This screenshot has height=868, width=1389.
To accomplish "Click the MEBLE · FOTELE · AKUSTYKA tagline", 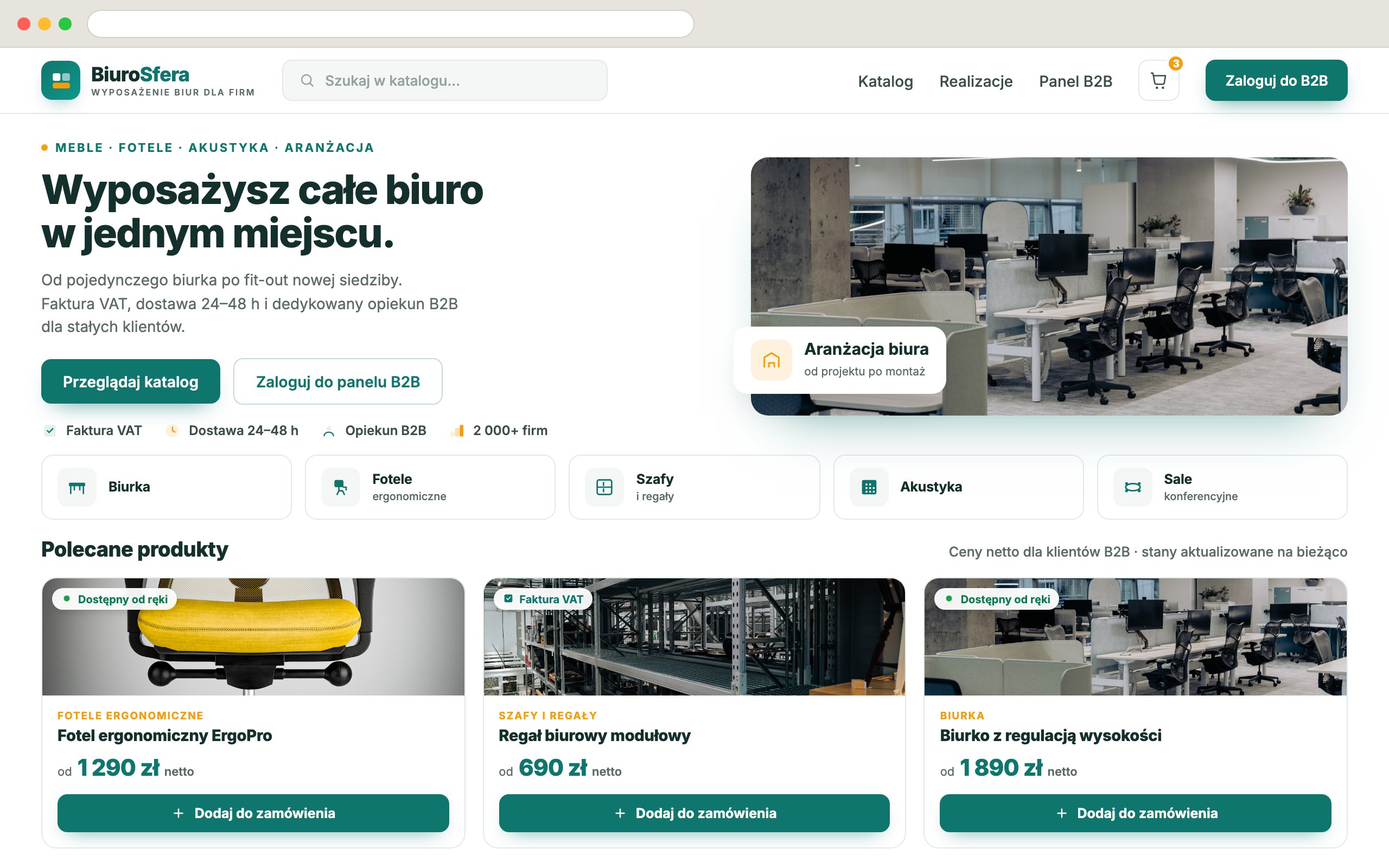I will coord(215,148).
